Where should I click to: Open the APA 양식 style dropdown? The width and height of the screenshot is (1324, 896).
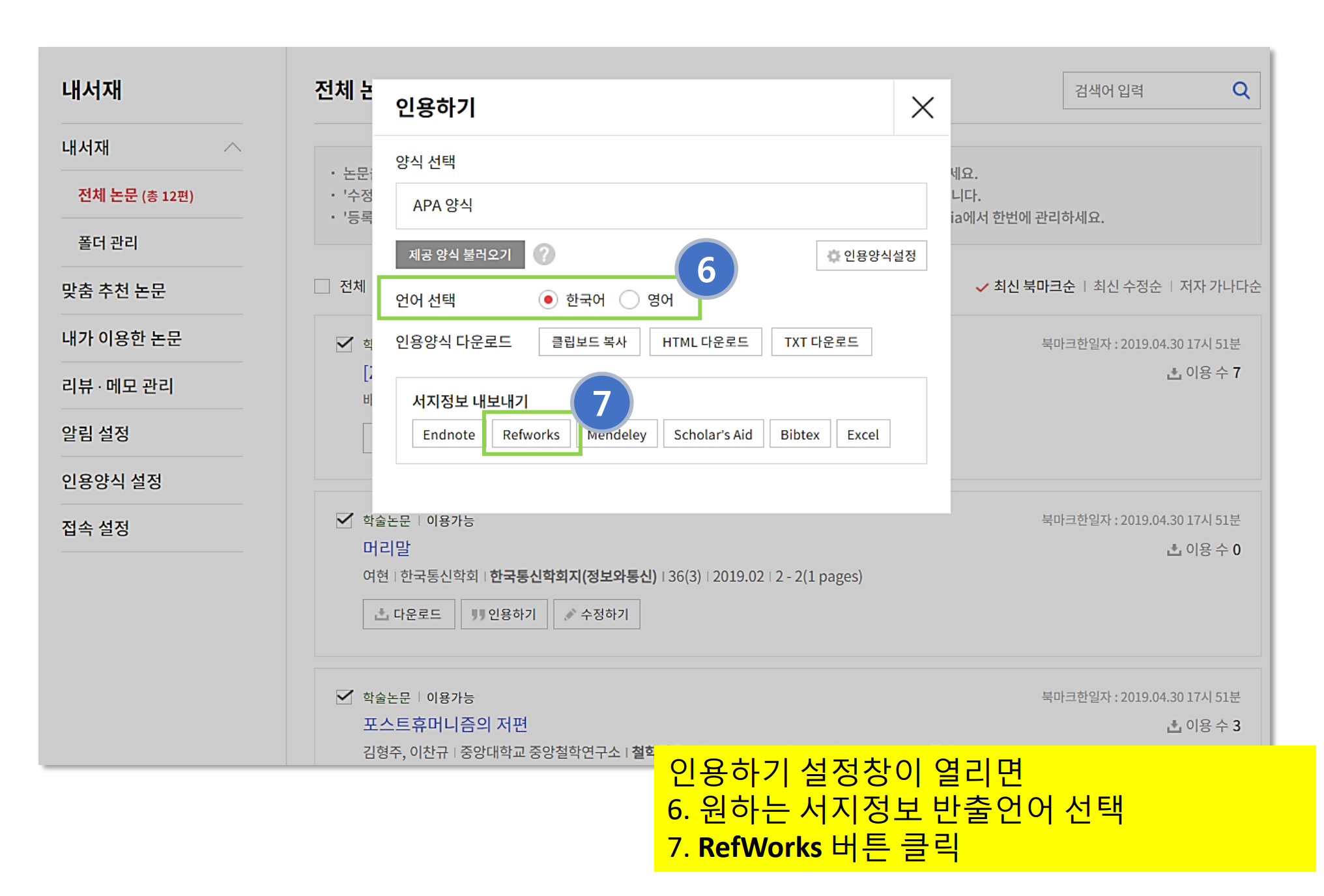tap(661, 206)
